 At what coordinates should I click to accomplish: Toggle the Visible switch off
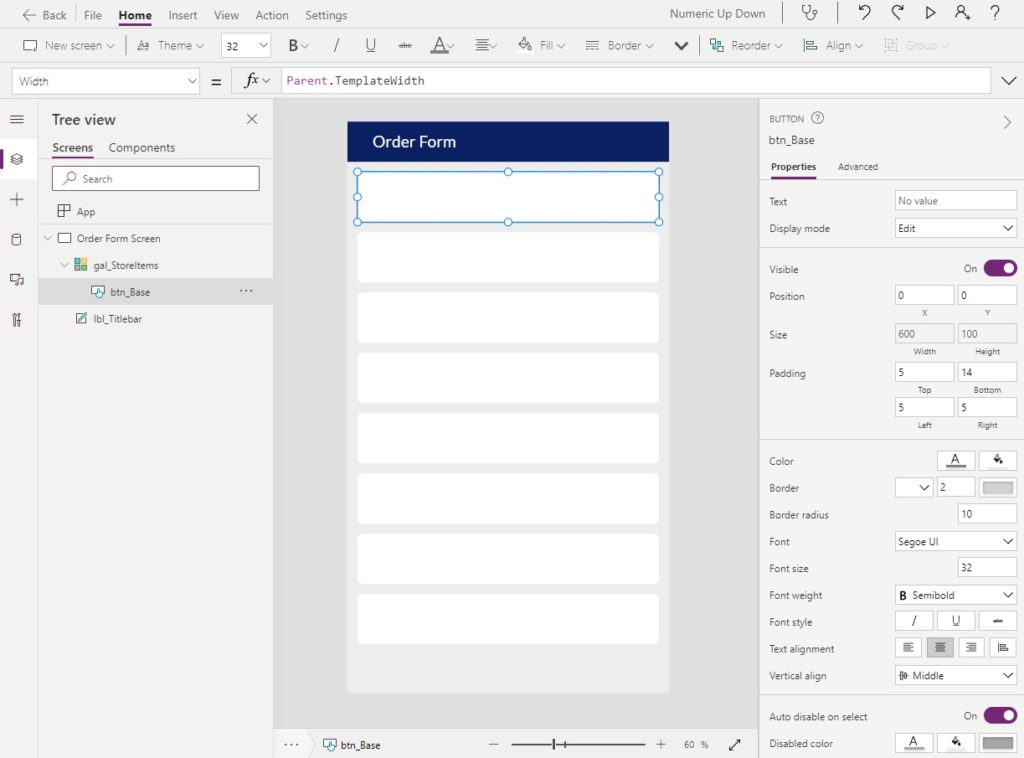click(x=1000, y=268)
